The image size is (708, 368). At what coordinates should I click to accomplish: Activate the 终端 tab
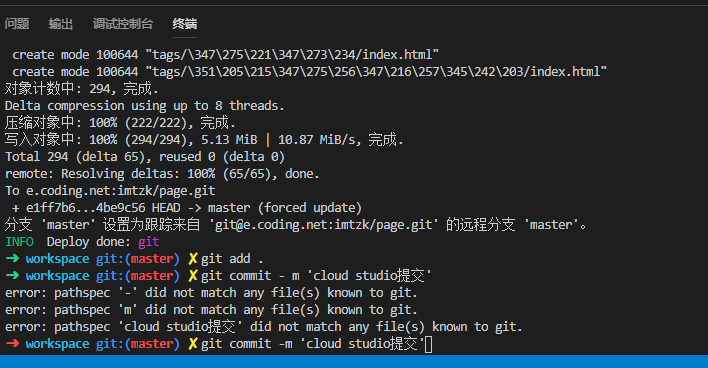click(185, 23)
